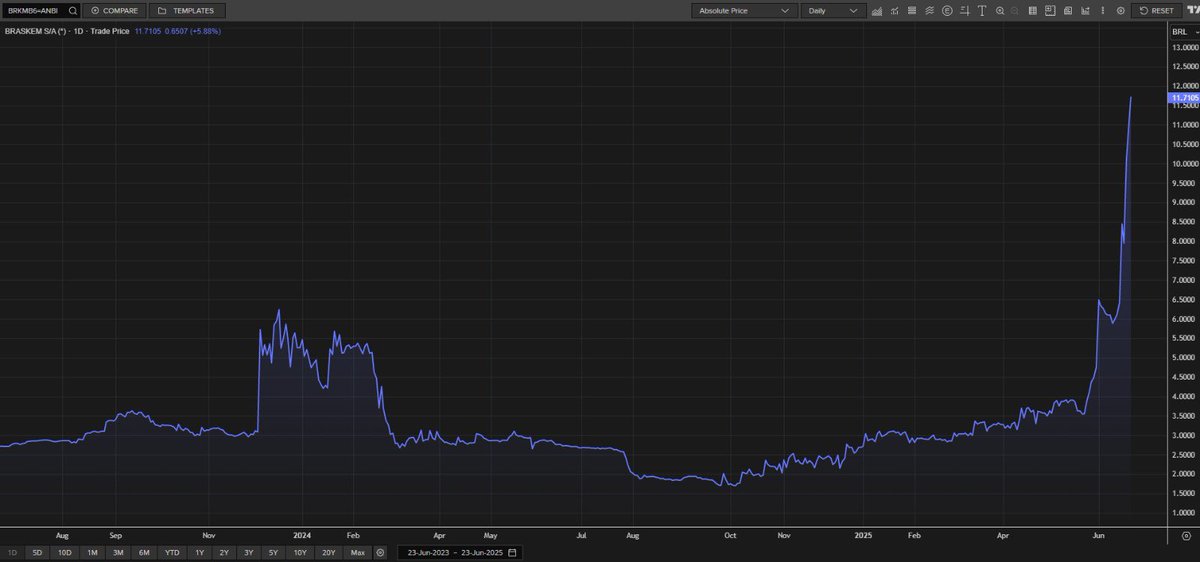Screen dimensions: 1200x562
Task: Click the zoom in magnifier icon
Action: pos(1000,11)
